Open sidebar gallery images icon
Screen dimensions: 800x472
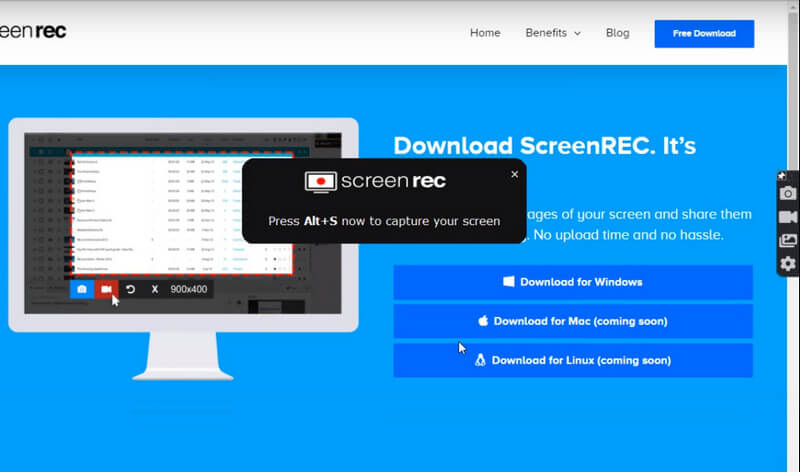pyautogui.click(x=788, y=240)
